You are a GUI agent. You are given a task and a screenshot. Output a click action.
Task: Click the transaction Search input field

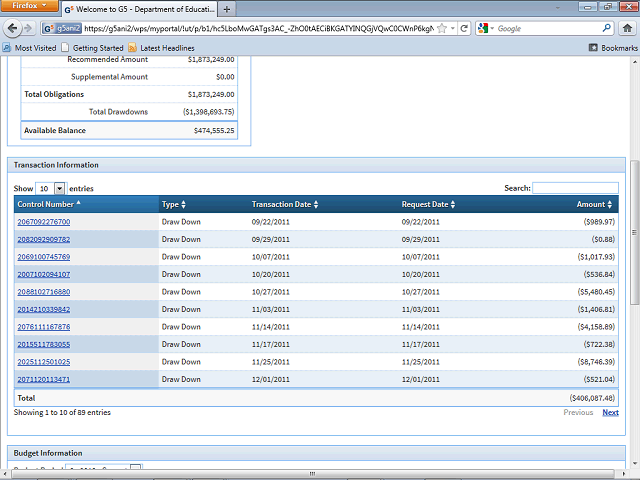575,188
